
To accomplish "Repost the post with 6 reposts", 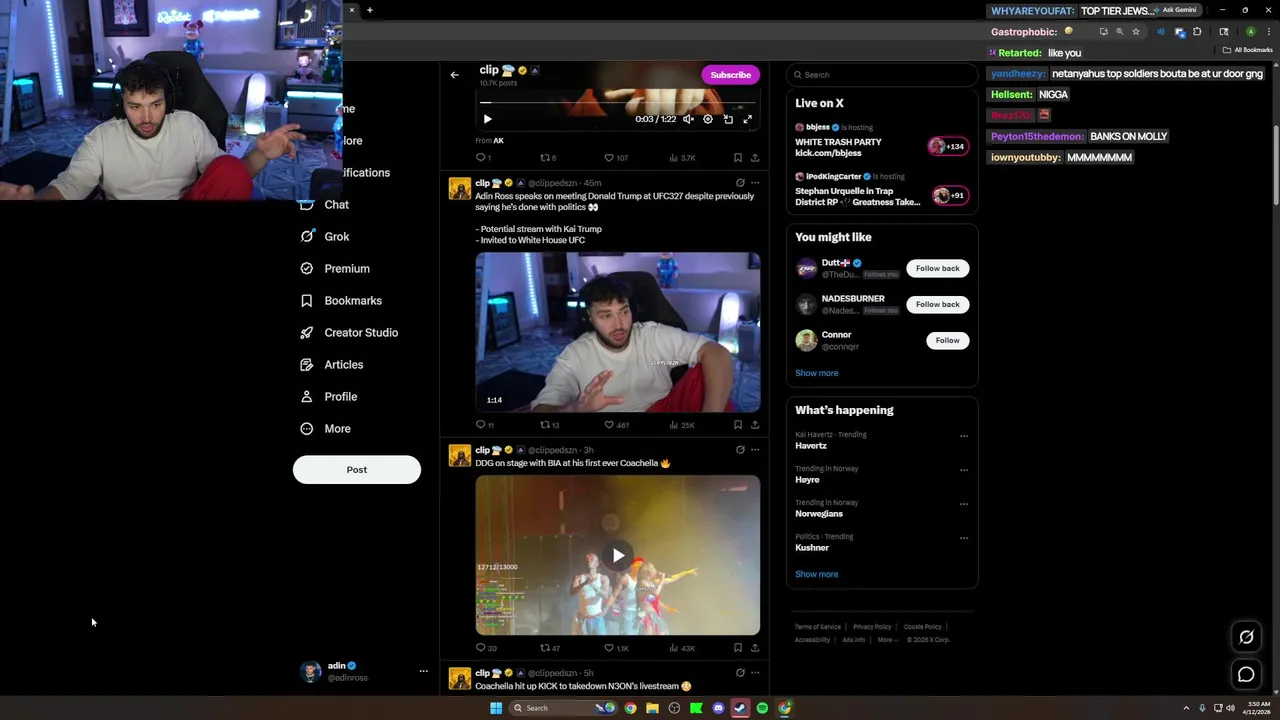I will coord(548,158).
